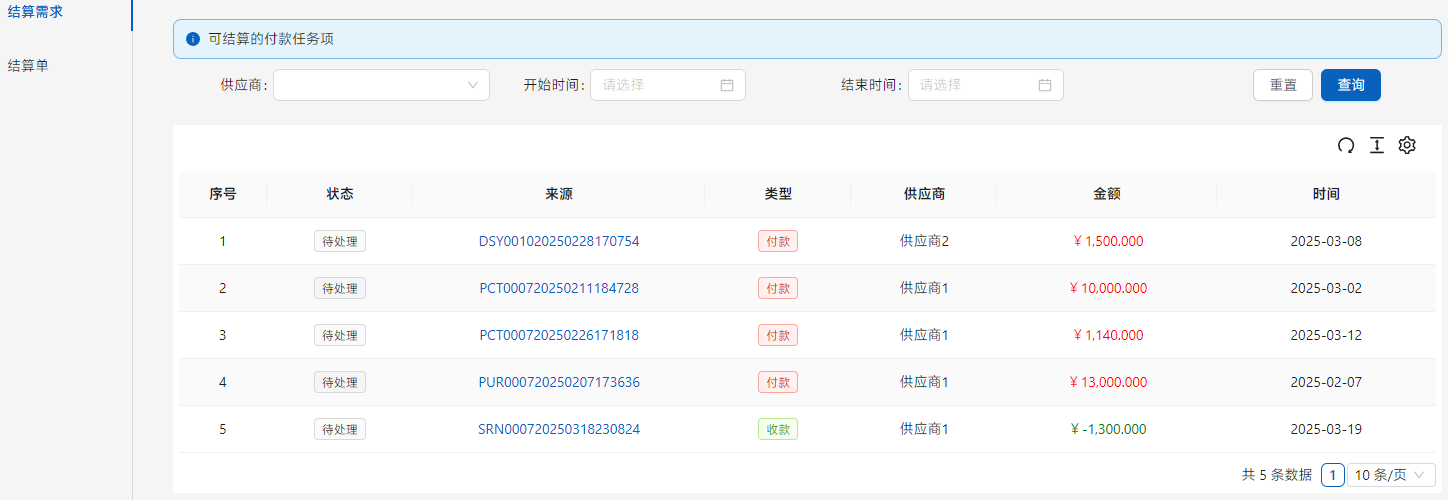Click the info icon in the alert banner

point(193,39)
